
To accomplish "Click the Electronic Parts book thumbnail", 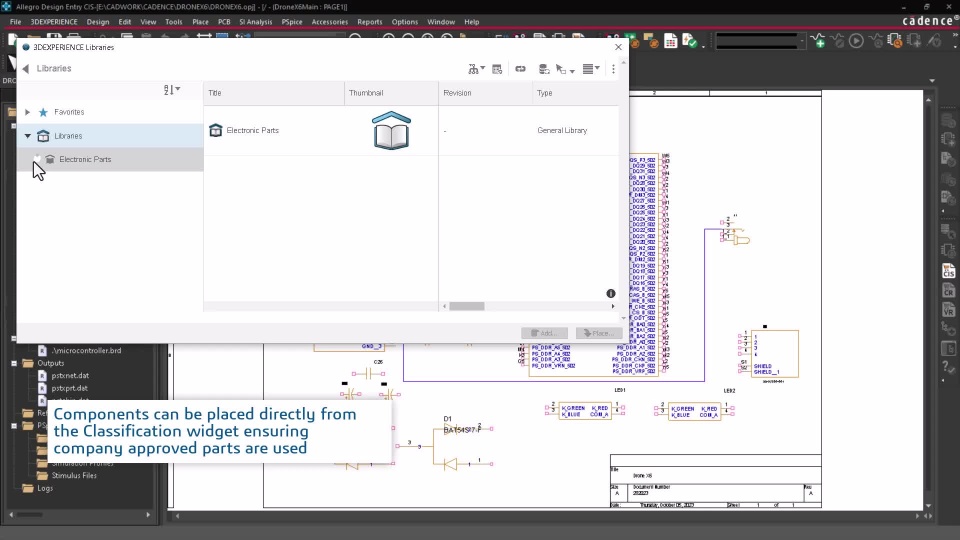I will click(391, 130).
